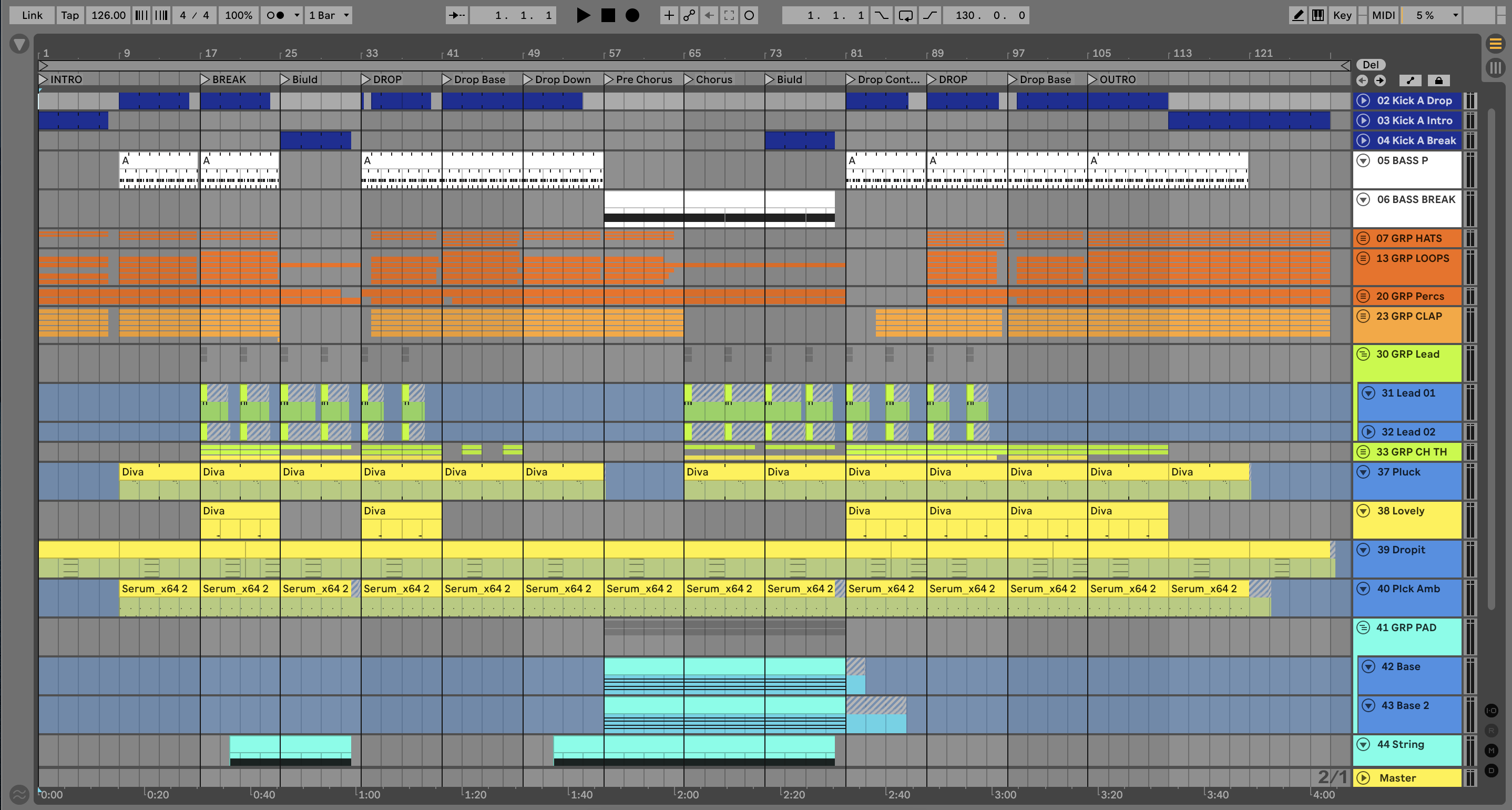The height and width of the screenshot is (810, 1512).
Task: Toggle the computer MIDI keyboard icon
Action: pyautogui.click(x=1317, y=15)
